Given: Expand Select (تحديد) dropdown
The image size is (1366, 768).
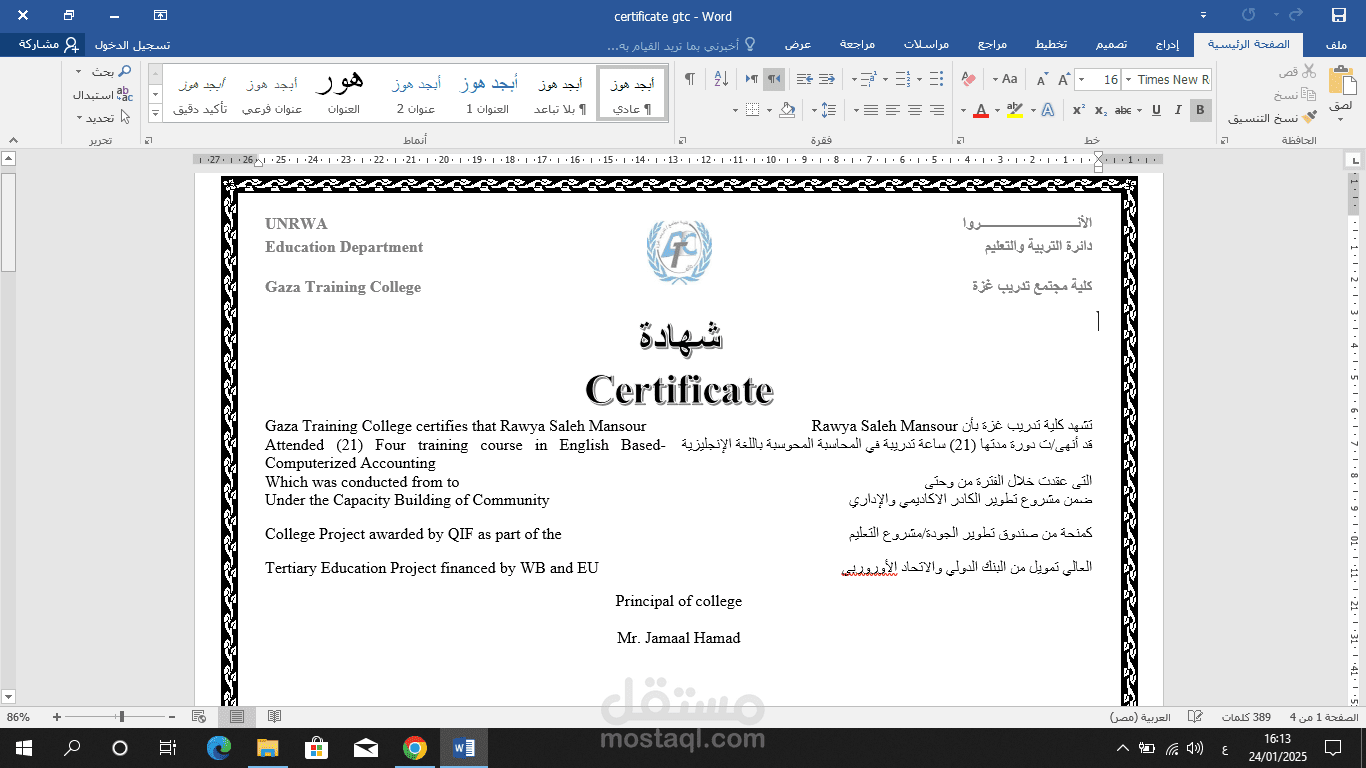Looking at the screenshot, I should click(x=100, y=118).
